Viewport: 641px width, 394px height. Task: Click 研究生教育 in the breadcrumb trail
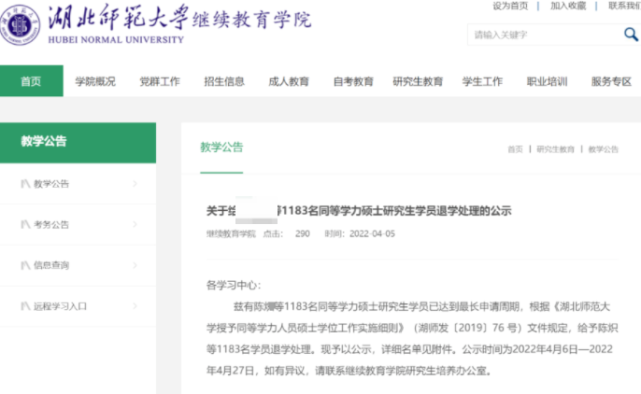555,149
